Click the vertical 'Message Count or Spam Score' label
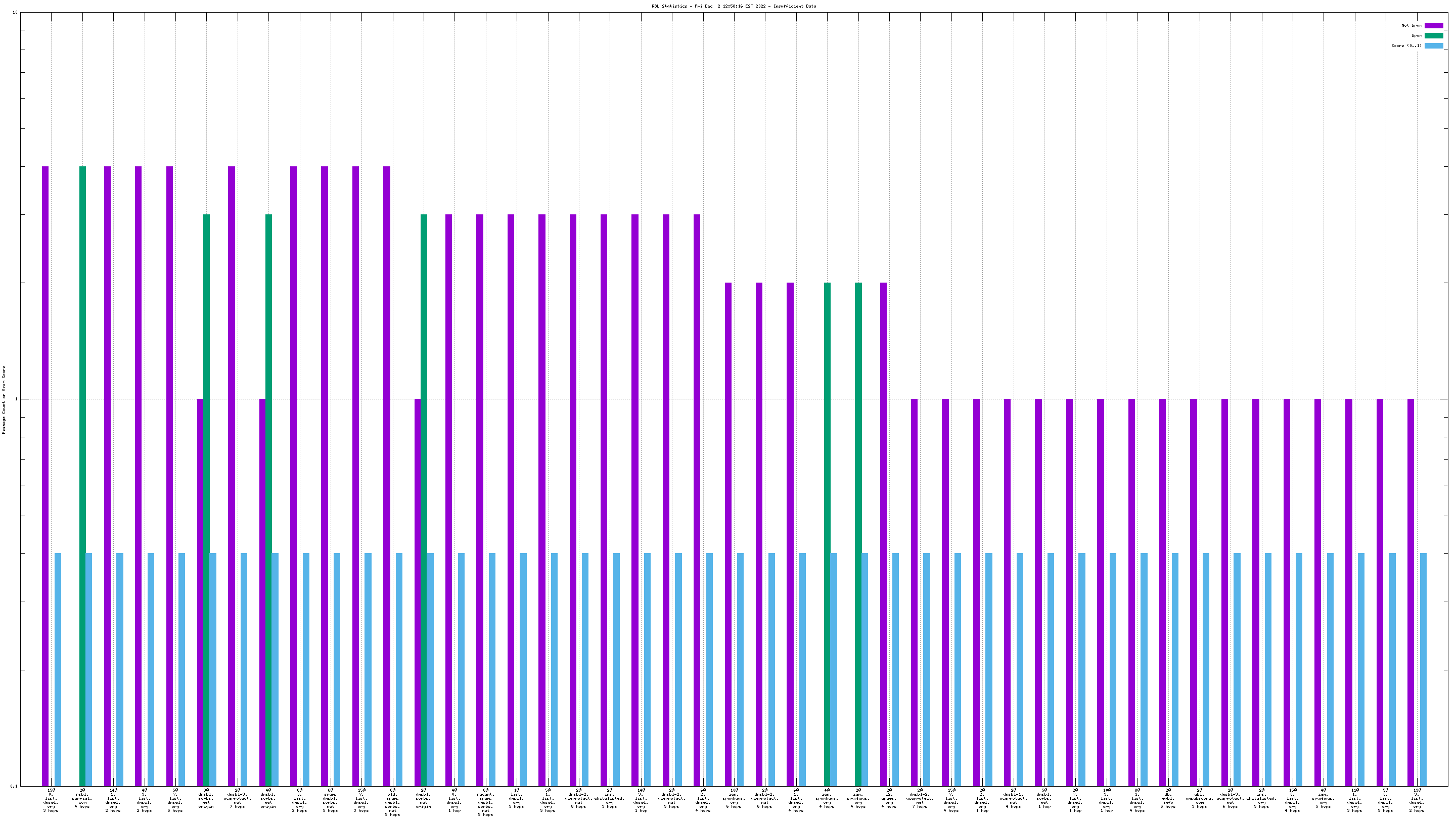The width and height of the screenshot is (1456, 819). [x=4, y=399]
